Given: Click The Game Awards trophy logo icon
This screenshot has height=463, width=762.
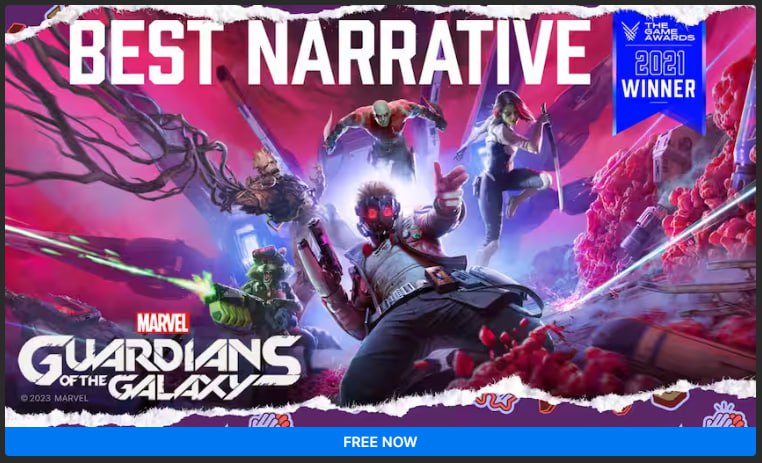Looking at the screenshot, I should pyautogui.click(x=630, y=31).
